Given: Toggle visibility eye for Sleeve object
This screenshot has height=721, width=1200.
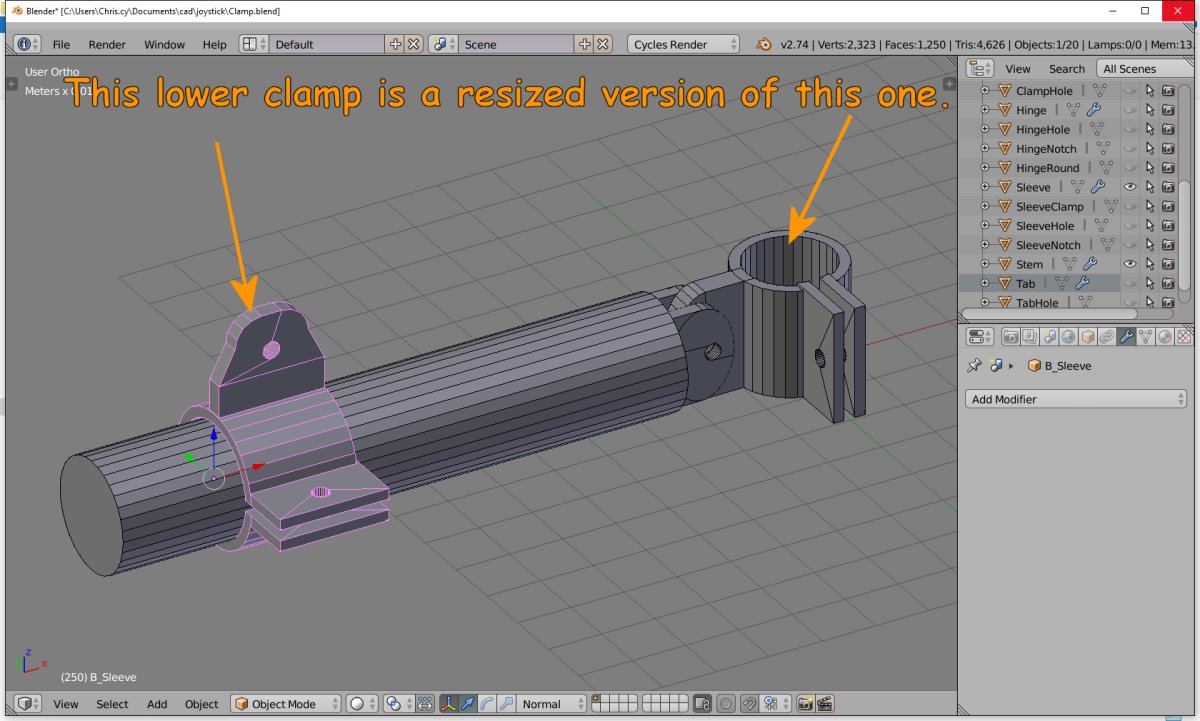Looking at the screenshot, I should click(1130, 187).
